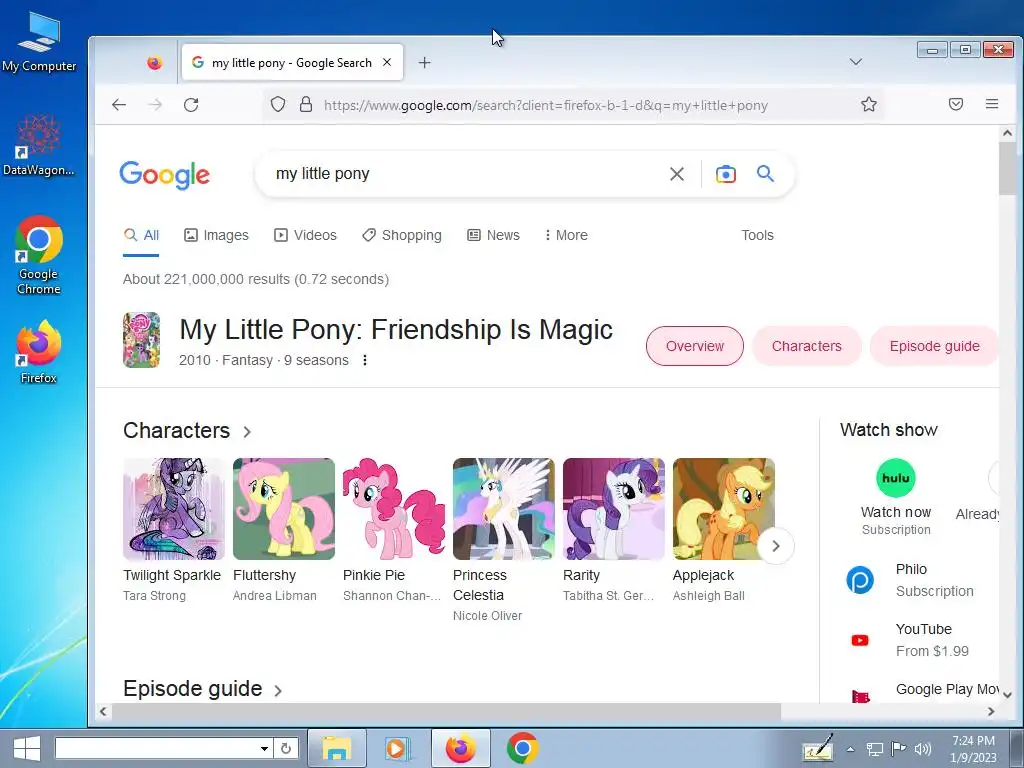Expand the Episode guide section arrow
This screenshot has width=1024, height=768.
278,691
